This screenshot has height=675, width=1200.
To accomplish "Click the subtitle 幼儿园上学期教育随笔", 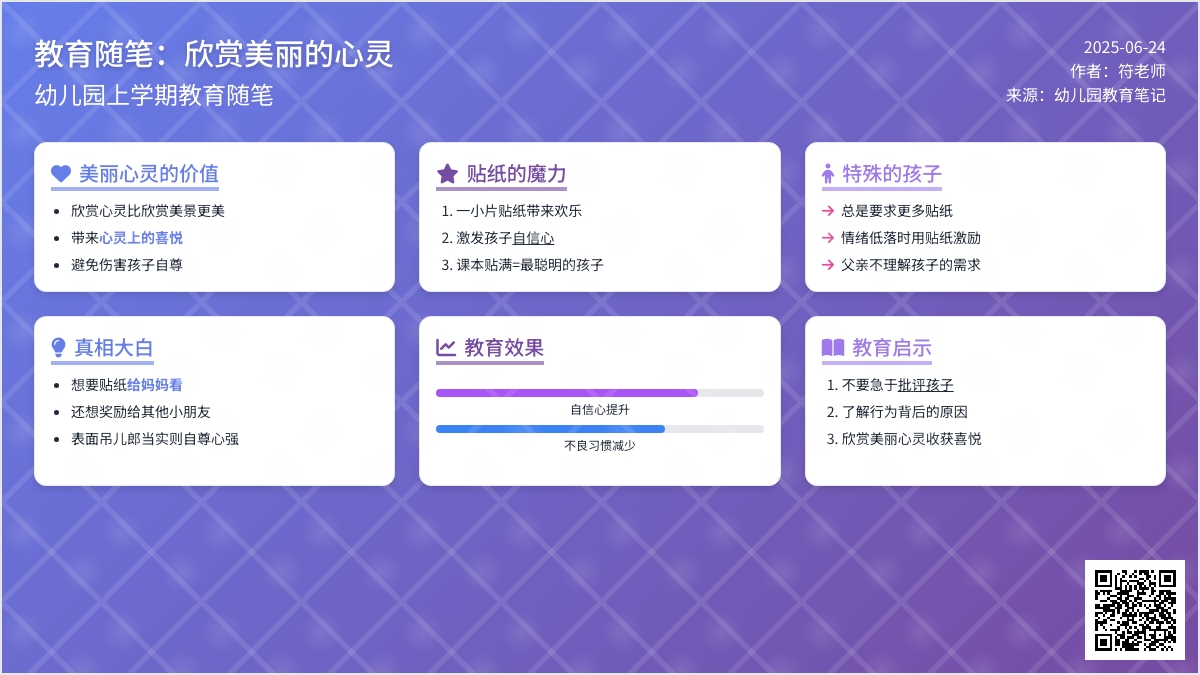I will 154,95.
